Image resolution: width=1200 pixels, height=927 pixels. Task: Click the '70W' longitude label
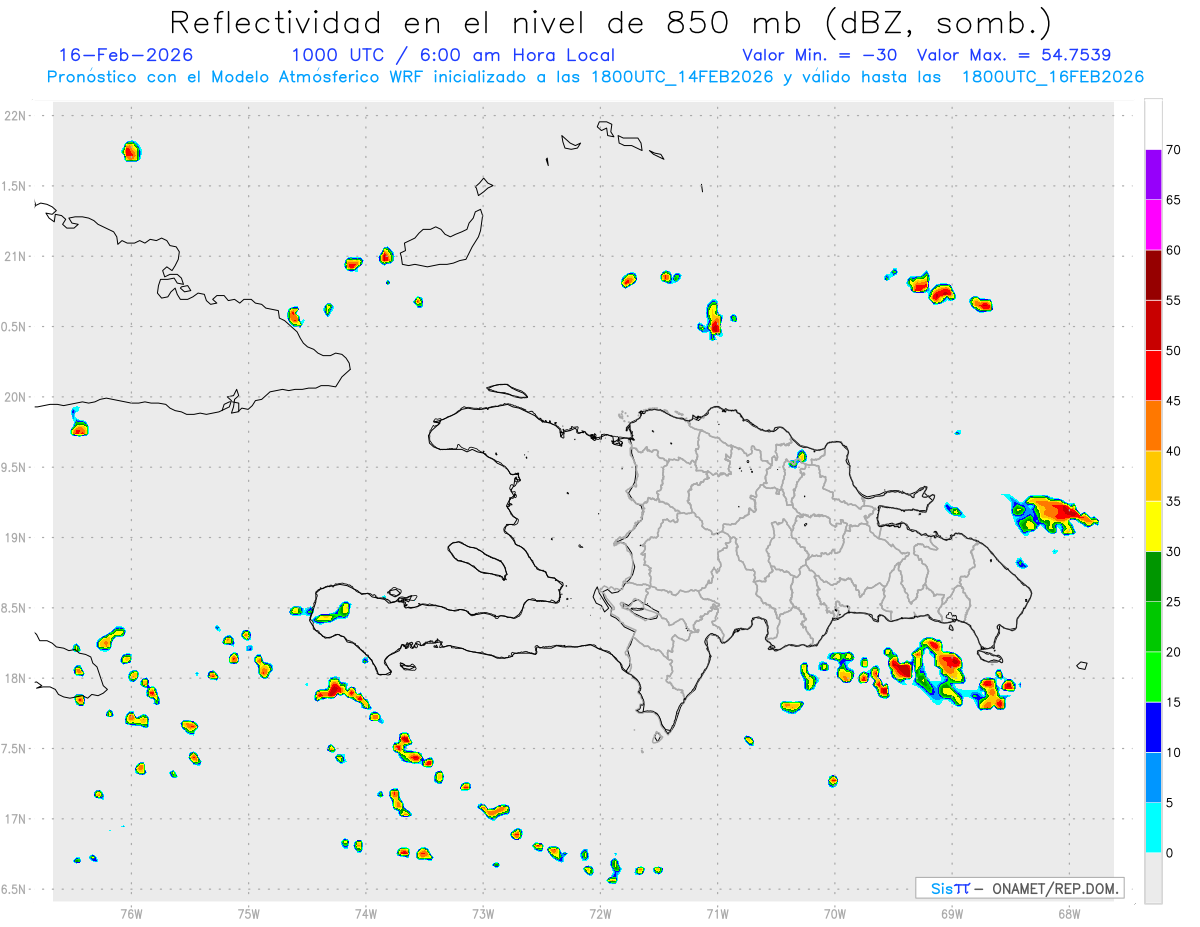[834, 913]
